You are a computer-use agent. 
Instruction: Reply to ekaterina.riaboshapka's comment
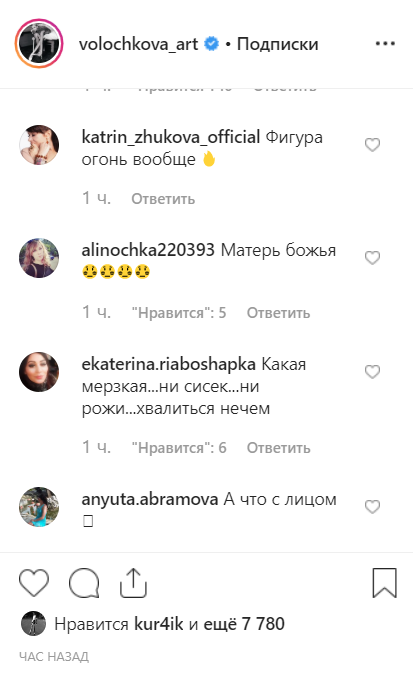coord(278,448)
